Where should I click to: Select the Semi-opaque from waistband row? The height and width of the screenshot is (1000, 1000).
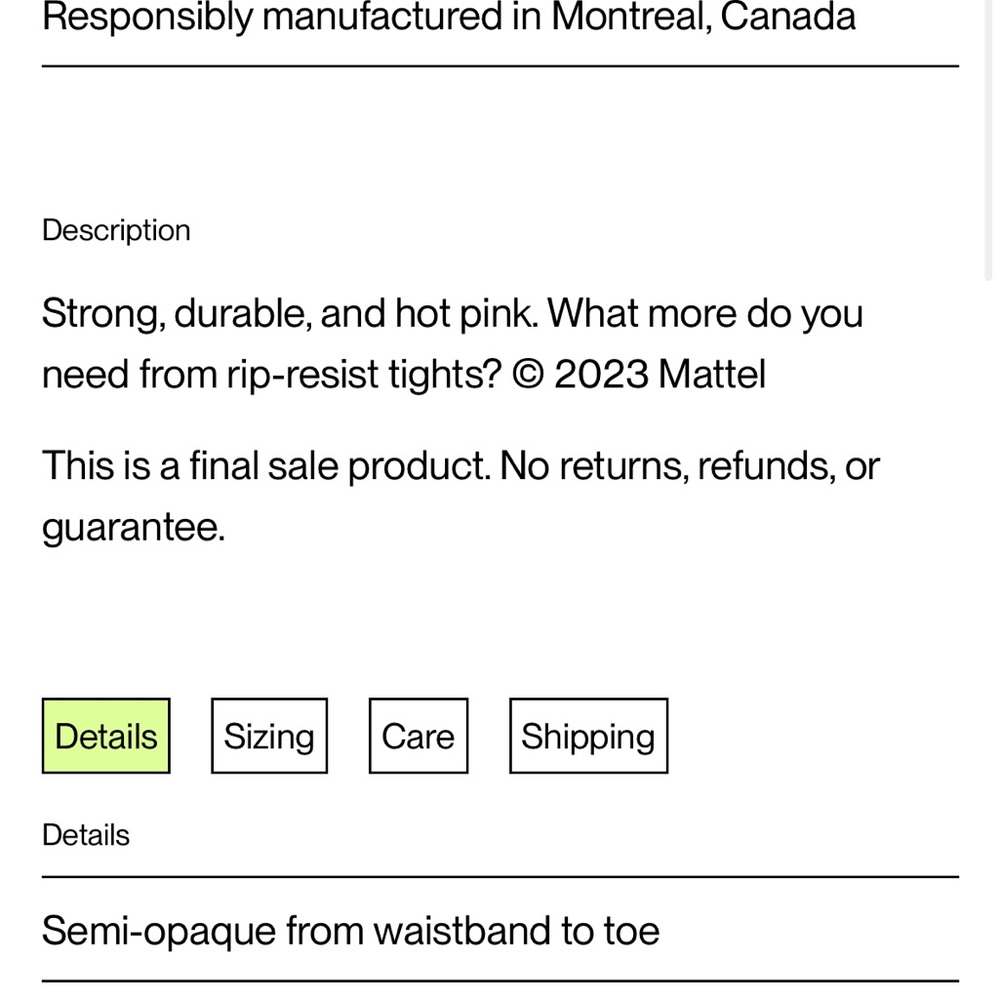[x=500, y=930]
